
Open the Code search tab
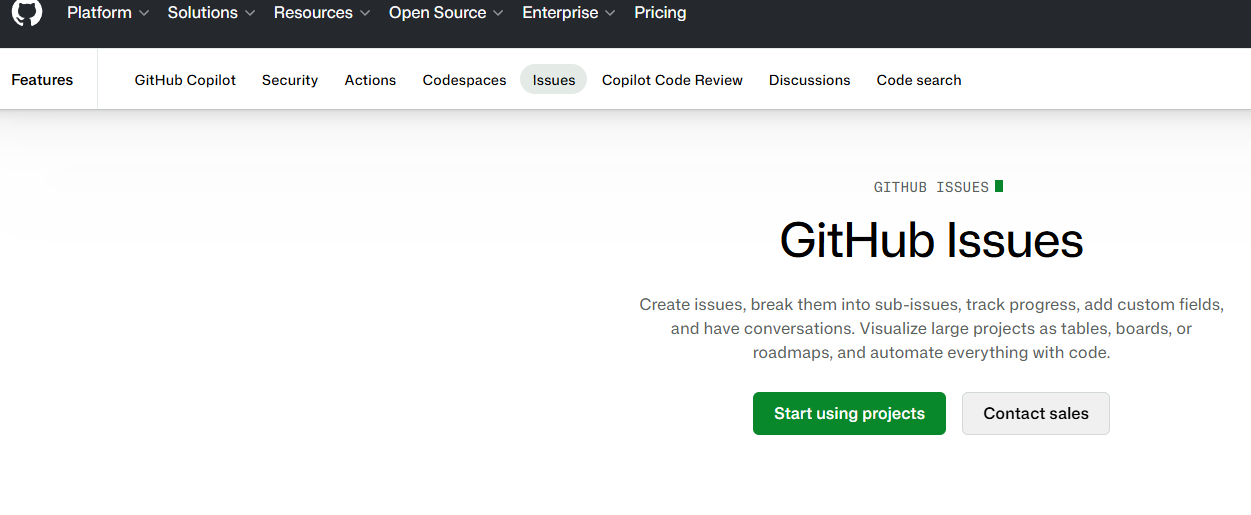pyautogui.click(x=919, y=80)
